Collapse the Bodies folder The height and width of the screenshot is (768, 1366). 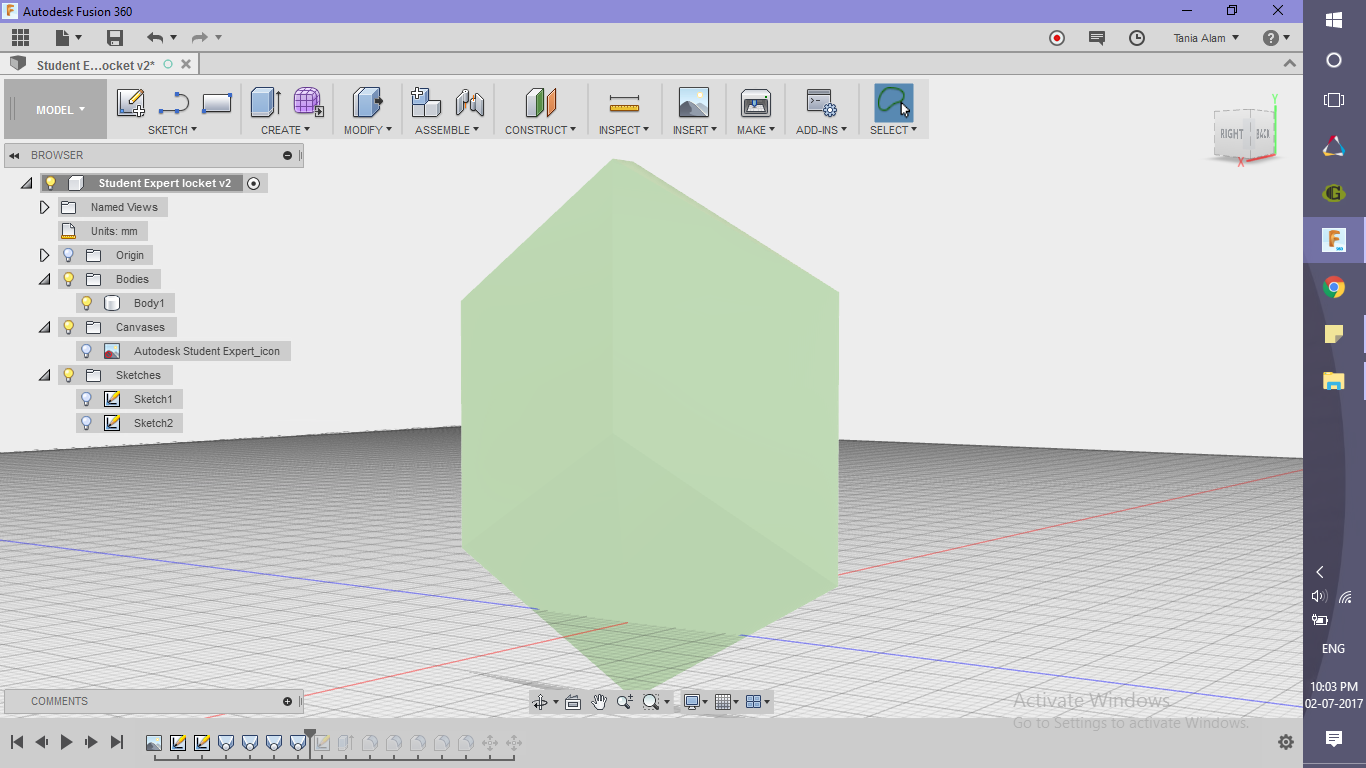[44, 280]
